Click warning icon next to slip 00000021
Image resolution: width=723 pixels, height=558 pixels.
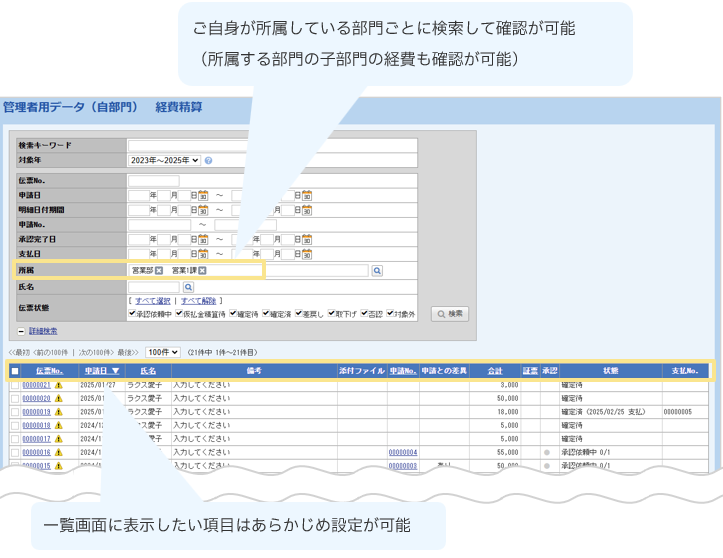pos(58,384)
